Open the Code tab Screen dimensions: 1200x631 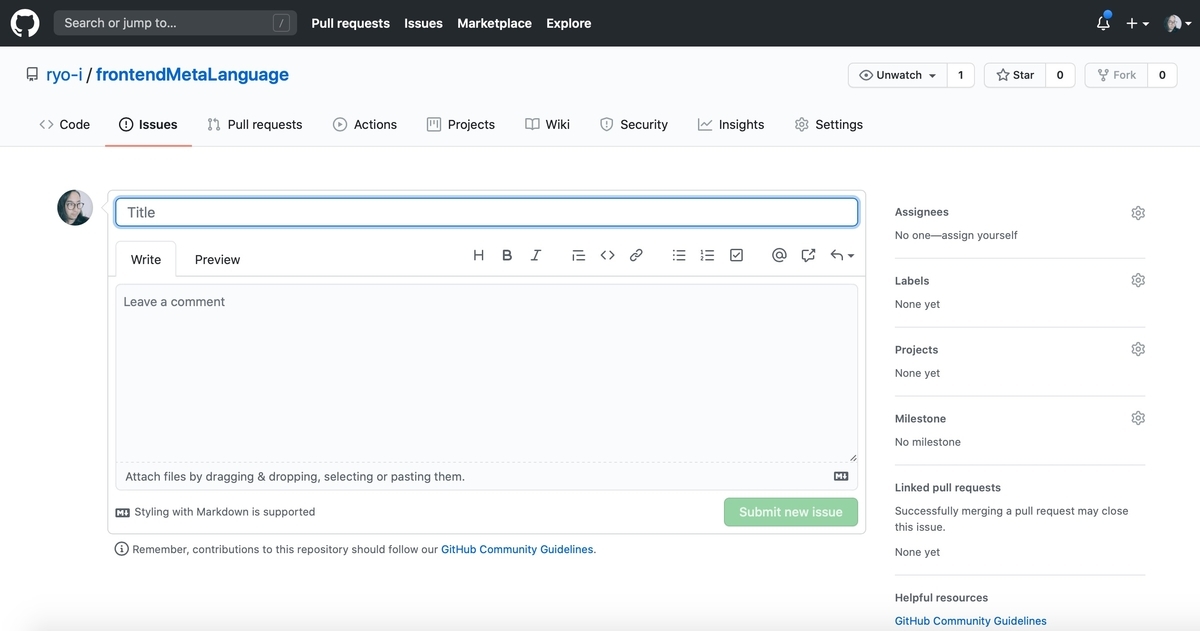tap(65, 124)
